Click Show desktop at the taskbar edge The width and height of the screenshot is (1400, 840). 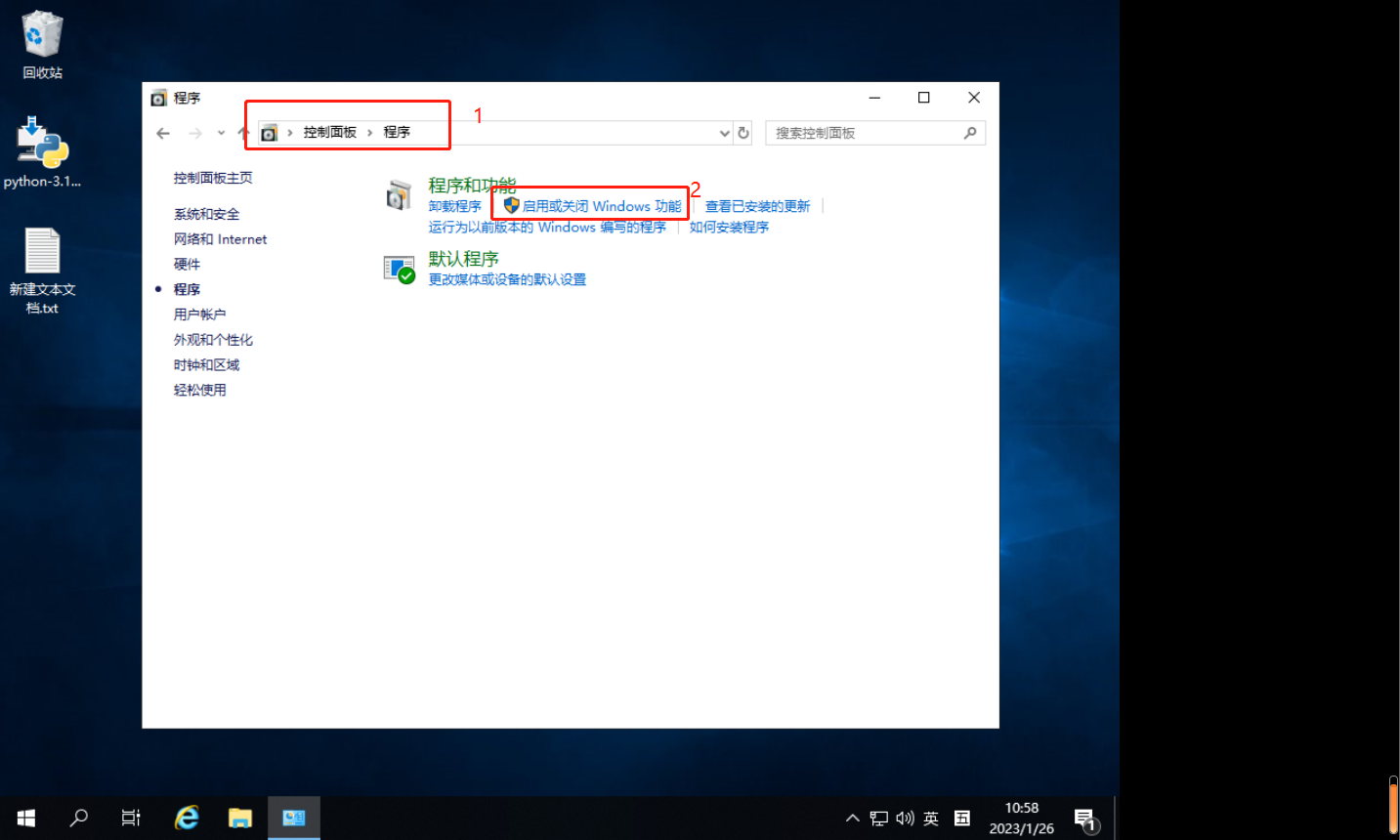[x=1116, y=819]
